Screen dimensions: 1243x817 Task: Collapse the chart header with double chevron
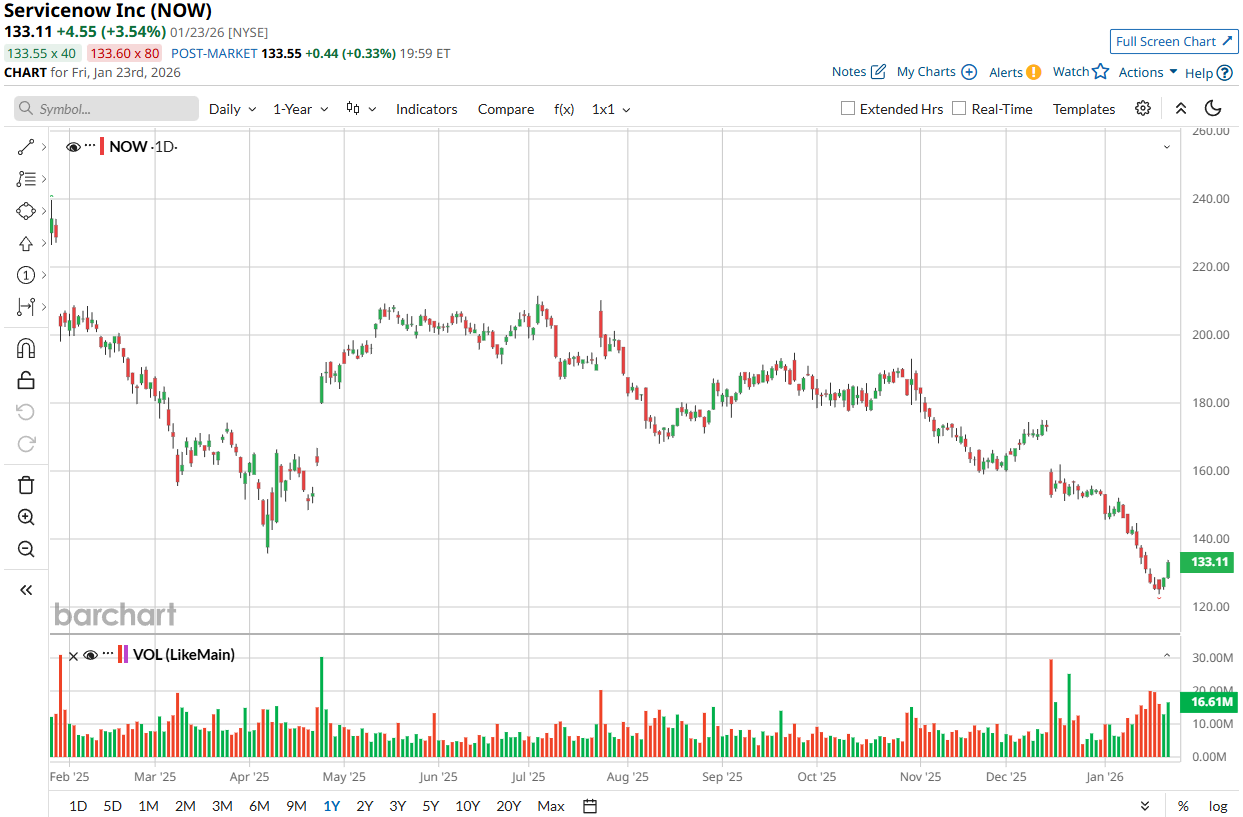tap(1180, 109)
